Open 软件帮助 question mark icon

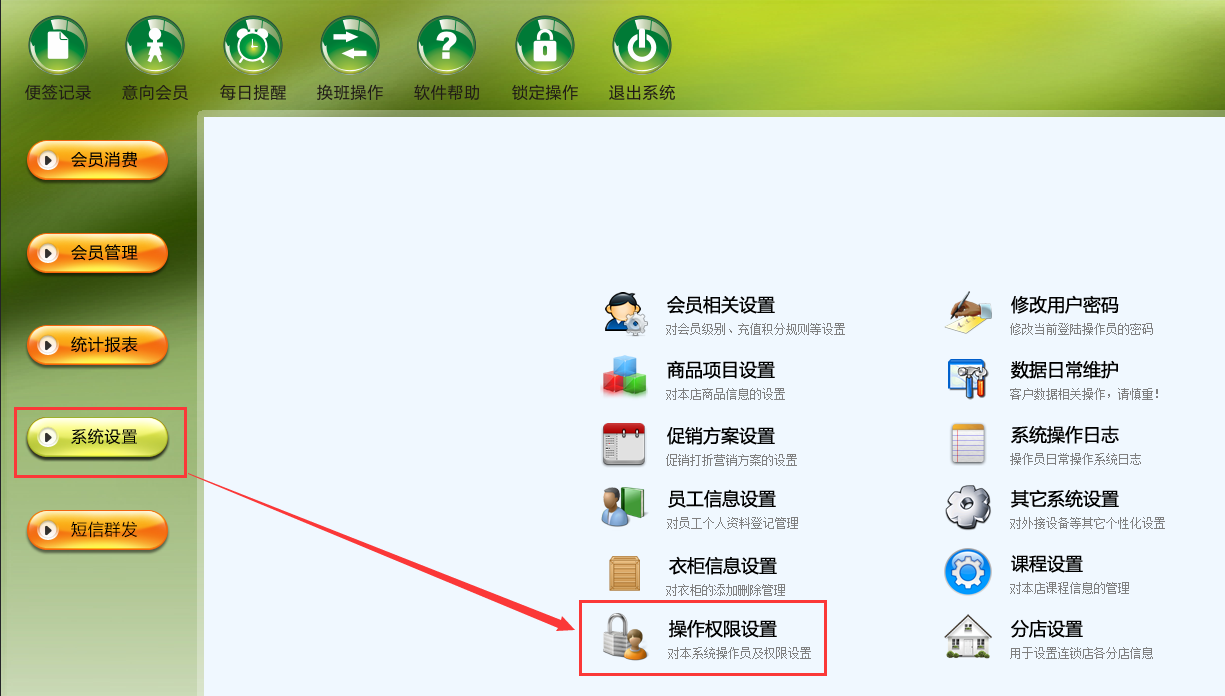[x=447, y=45]
